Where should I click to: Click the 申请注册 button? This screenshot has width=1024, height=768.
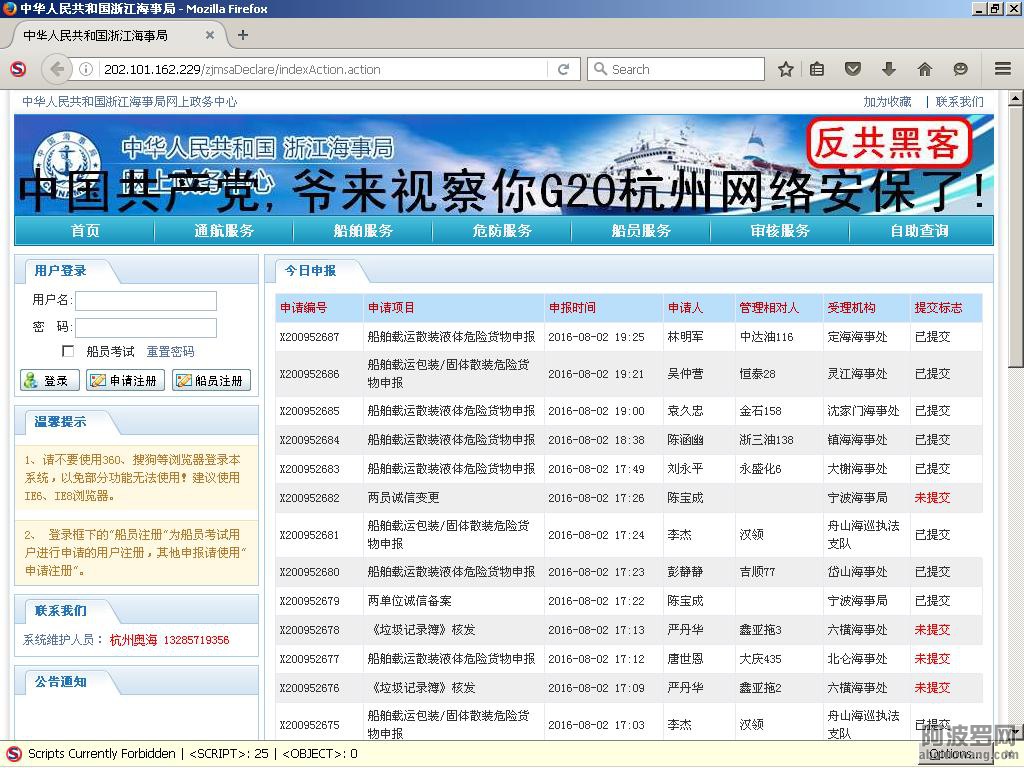[125, 381]
